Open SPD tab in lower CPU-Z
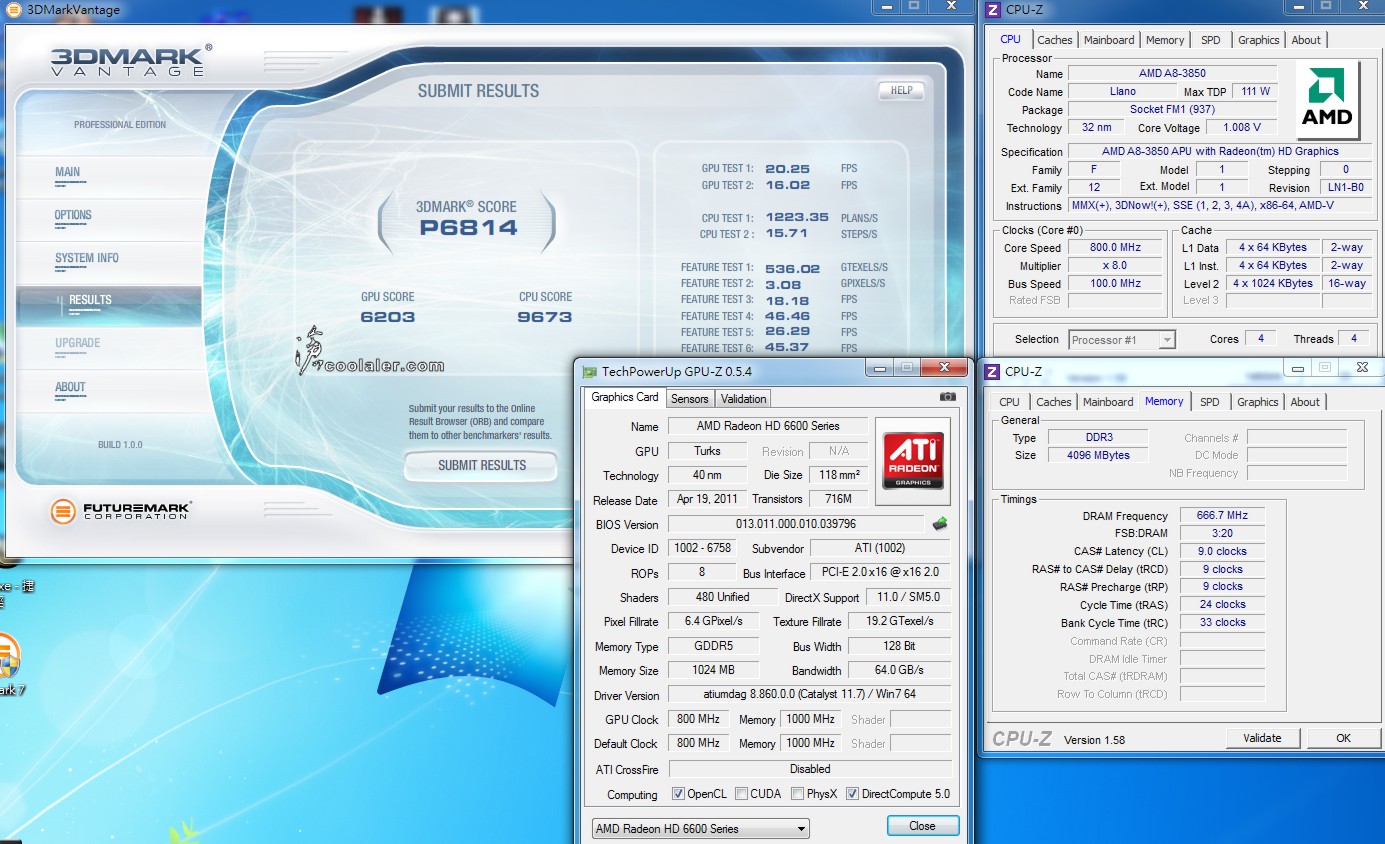The height and width of the screenshot is (844, 1385). click(1209, 402)
